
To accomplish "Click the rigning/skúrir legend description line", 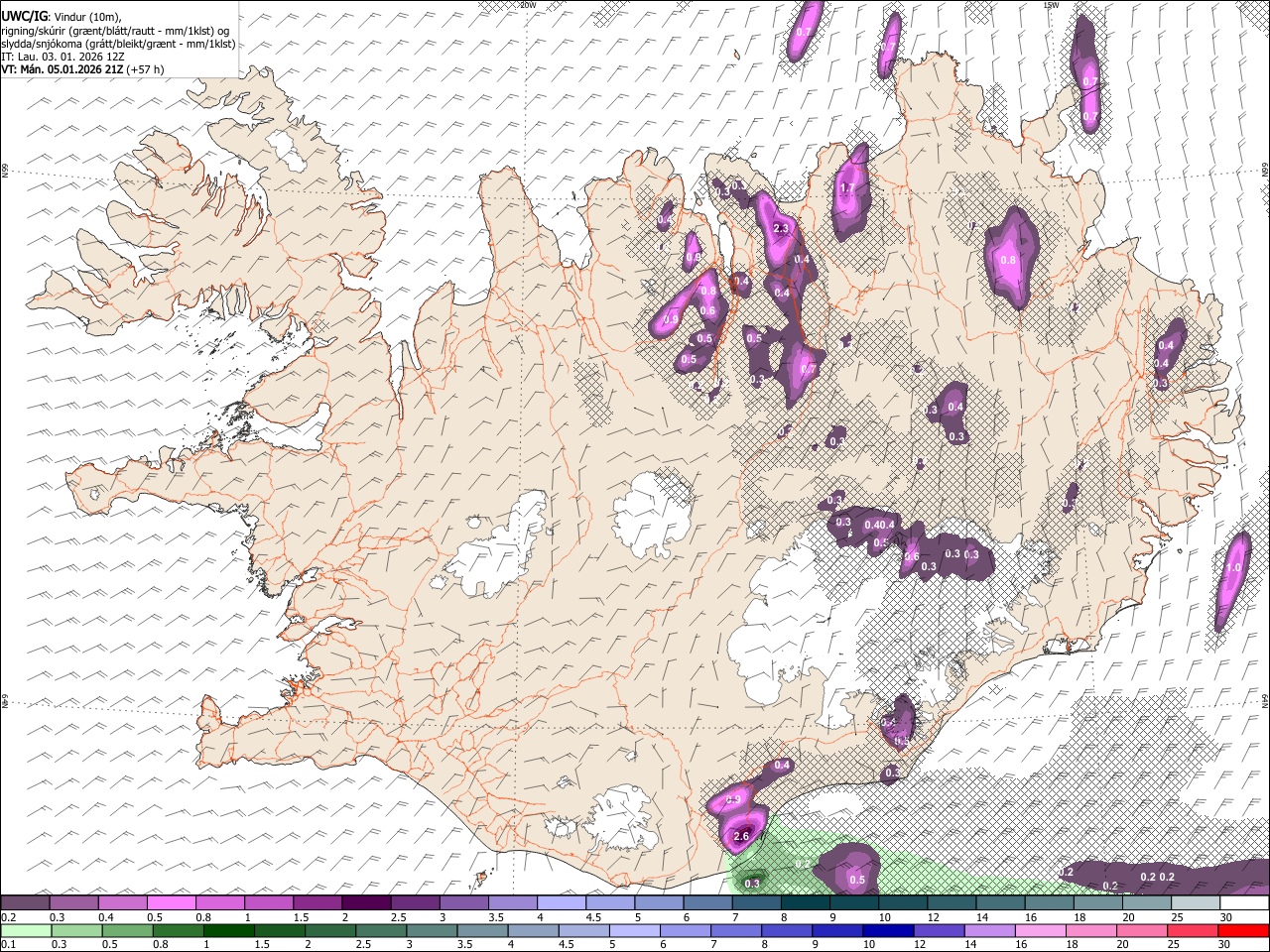I will (x=115, y=30).
